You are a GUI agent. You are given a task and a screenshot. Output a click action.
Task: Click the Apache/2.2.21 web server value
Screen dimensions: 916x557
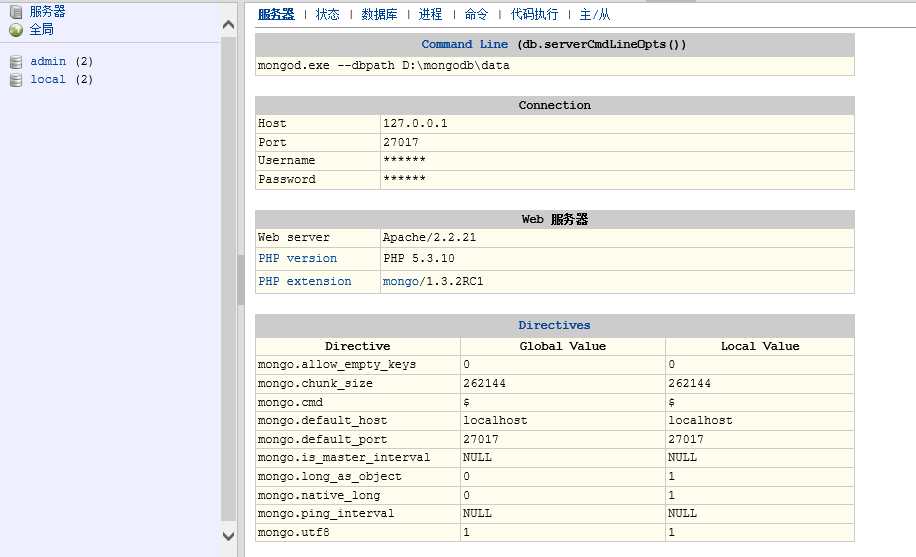pyautogui.click(x=429, y=237)
